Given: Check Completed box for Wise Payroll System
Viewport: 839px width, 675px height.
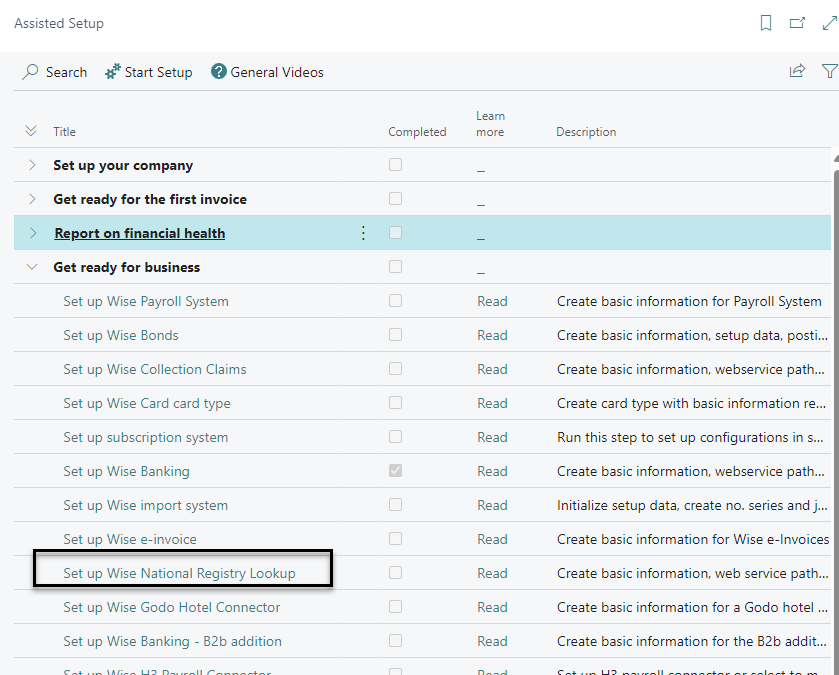Looking at the screenshot, I should click(x=396, y=301).
